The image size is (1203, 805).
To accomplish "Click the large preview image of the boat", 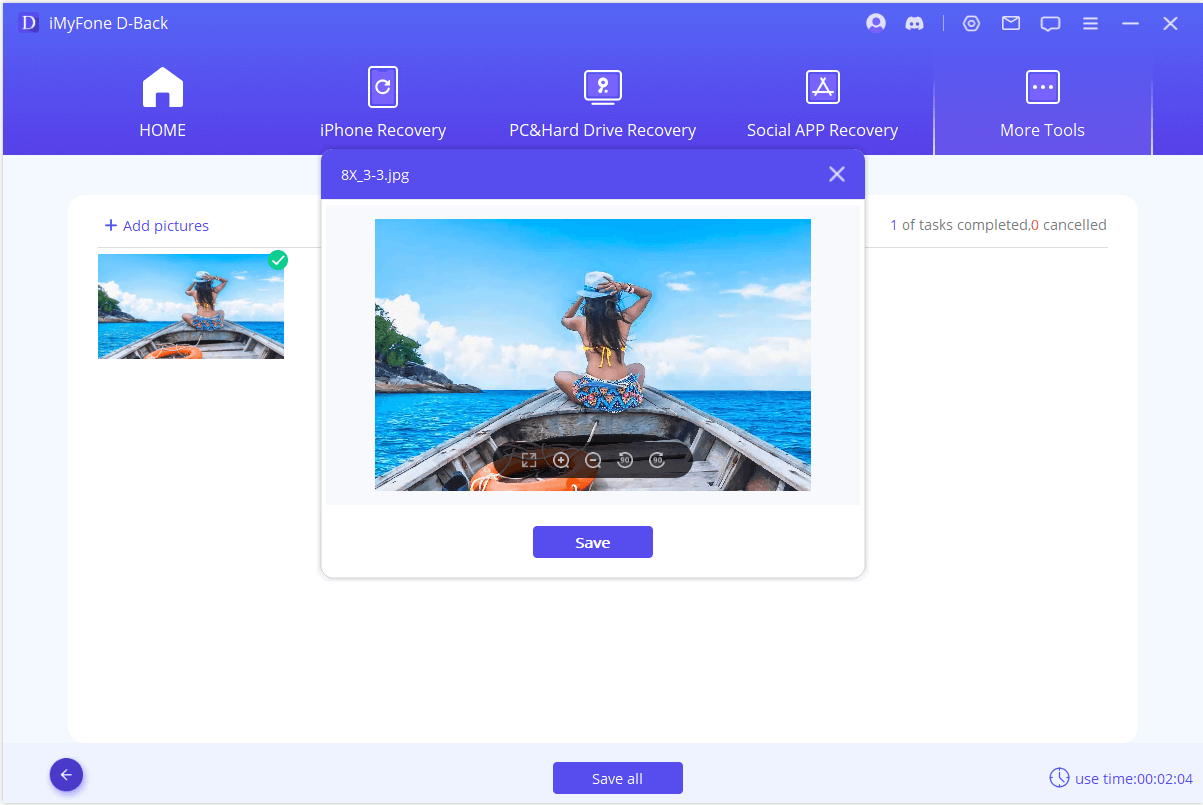I will [x=593, y=355].
